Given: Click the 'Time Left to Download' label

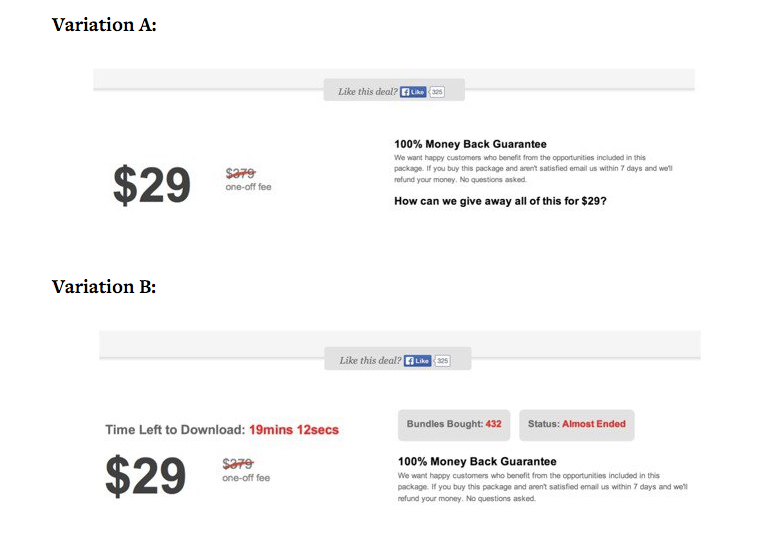Looking at the screenshot, I should pos(175,430).
